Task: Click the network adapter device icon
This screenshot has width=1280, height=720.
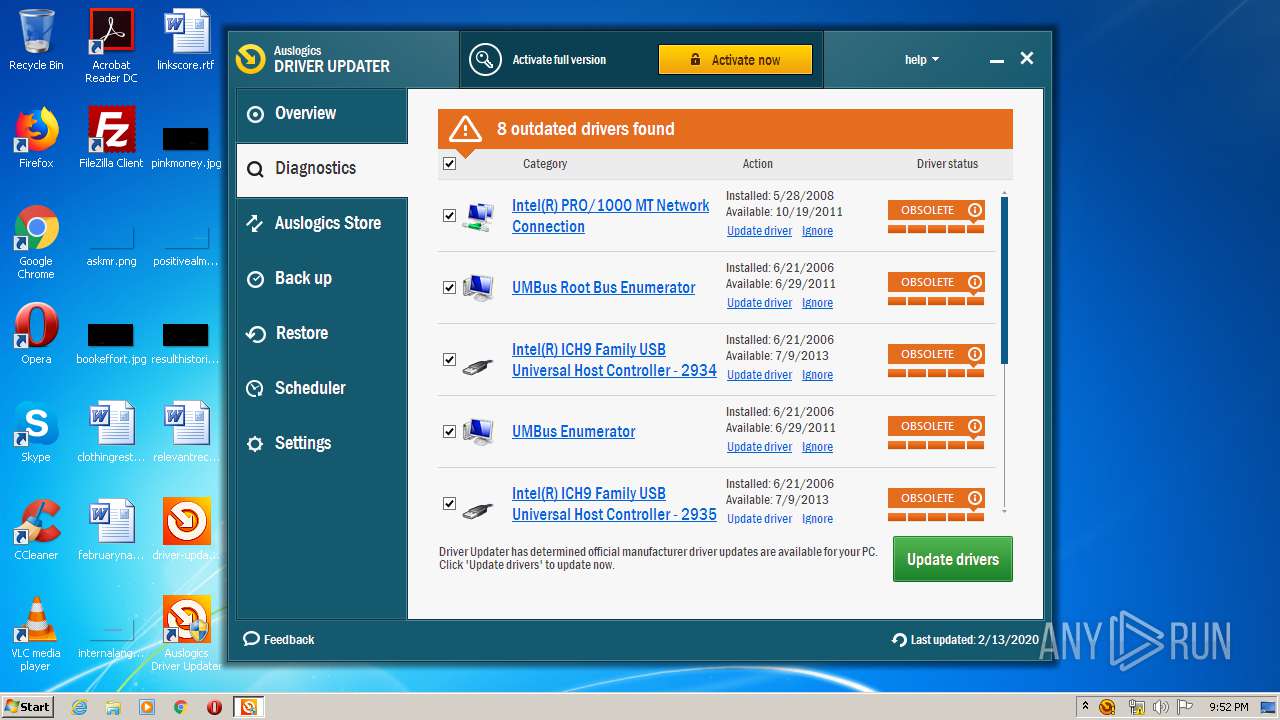Action: tap(478, 216)
